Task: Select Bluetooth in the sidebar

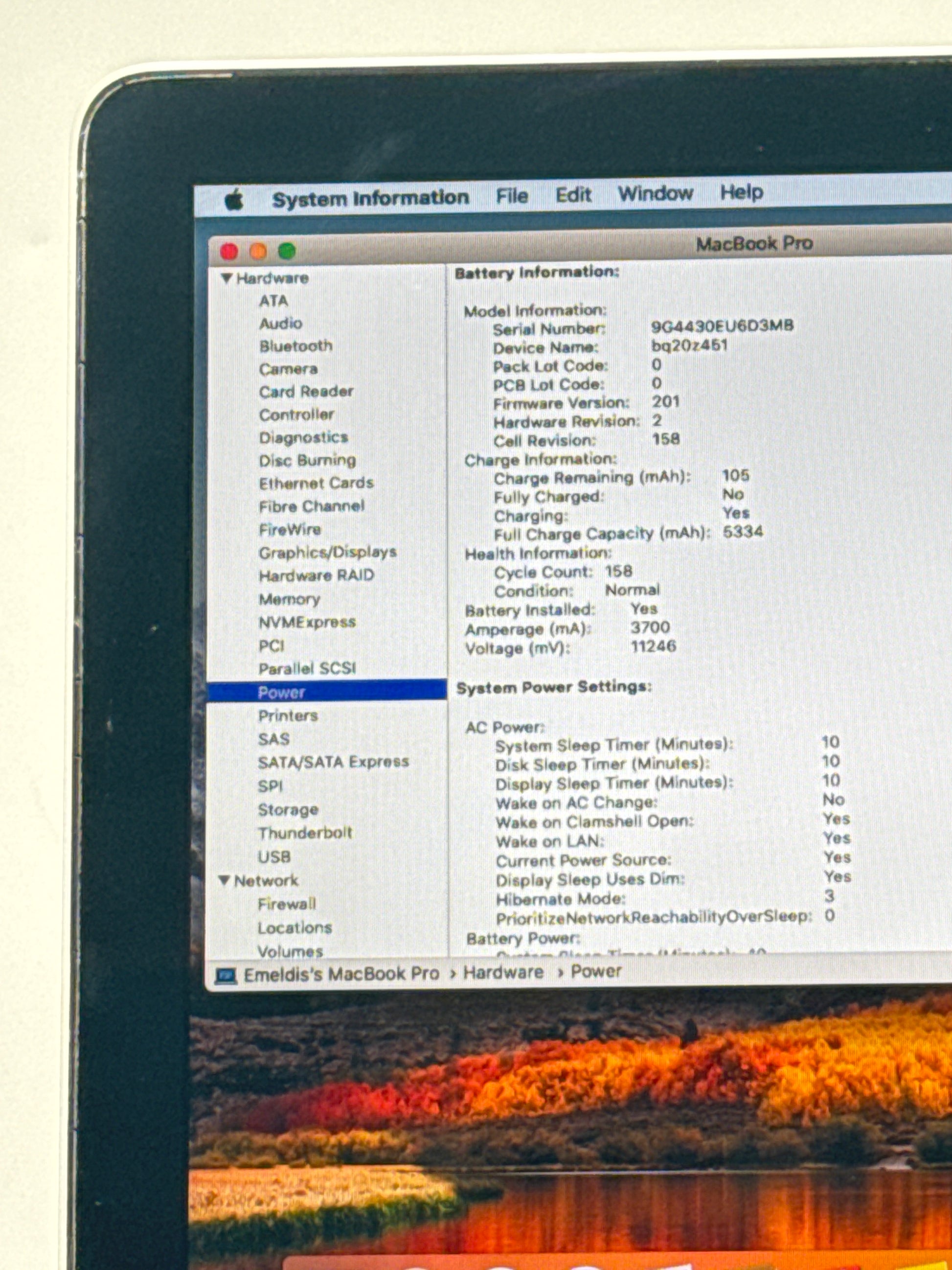Action: pyautogui.click(x=295, y=346)
